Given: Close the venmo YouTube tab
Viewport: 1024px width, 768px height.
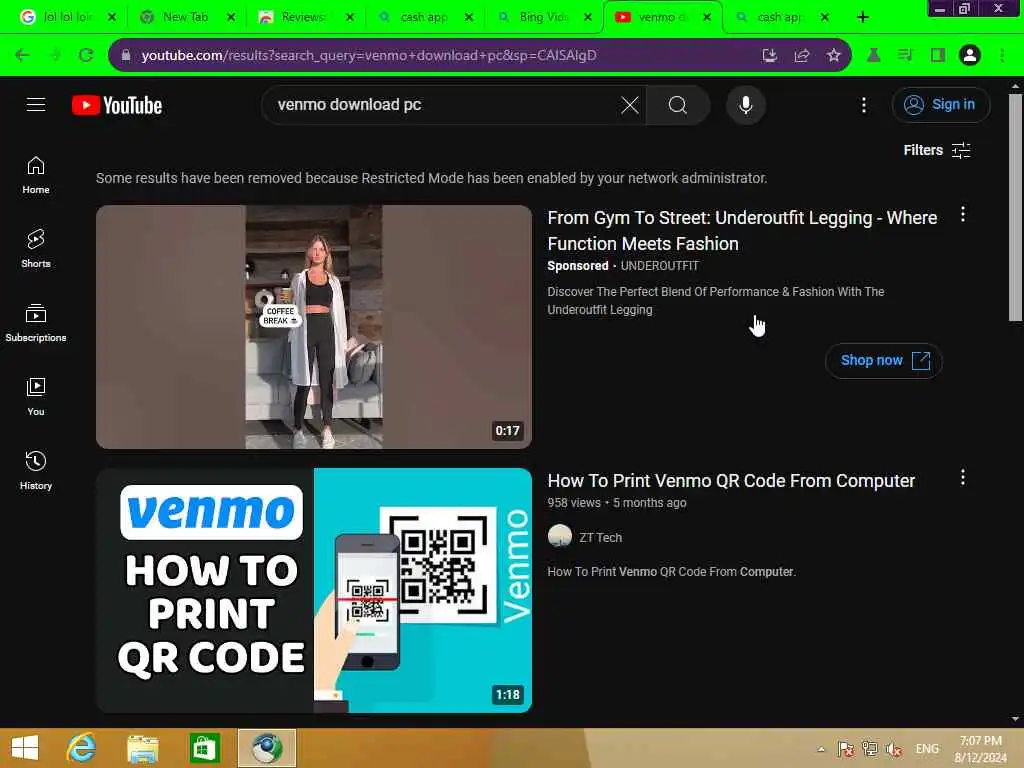Looking at the screenshot, I should 707,18.
